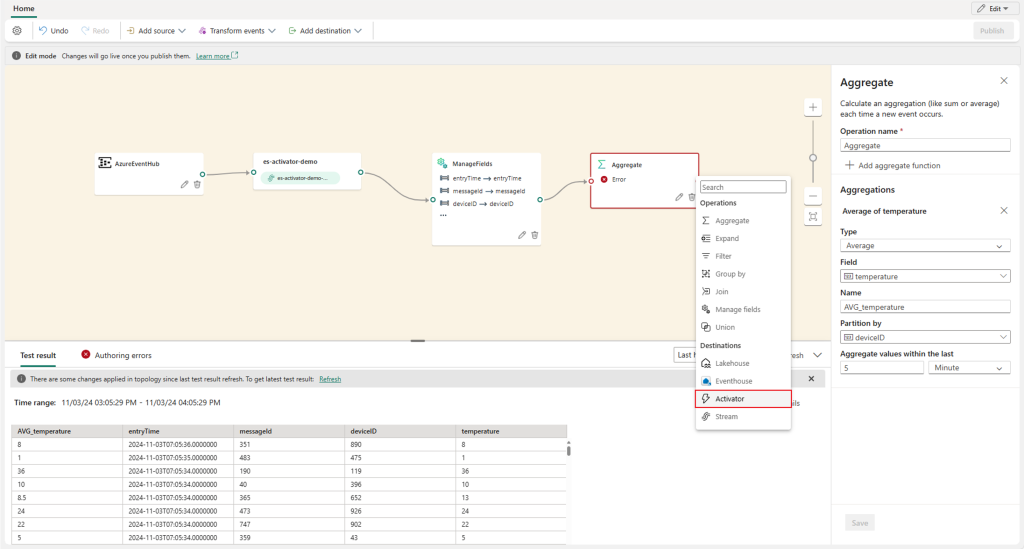Image resolution: width=1024 pixels, height=549 pixels.
Task: Fit canvas to view icon
Action: pos(812,217)
